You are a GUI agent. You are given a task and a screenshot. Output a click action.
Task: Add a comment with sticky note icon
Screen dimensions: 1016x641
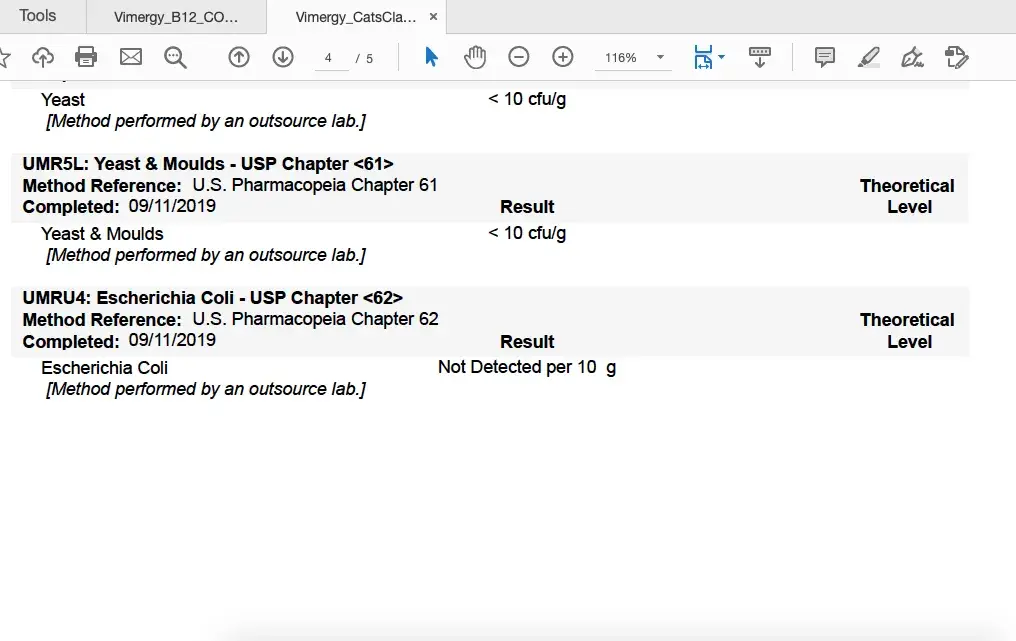825,57
